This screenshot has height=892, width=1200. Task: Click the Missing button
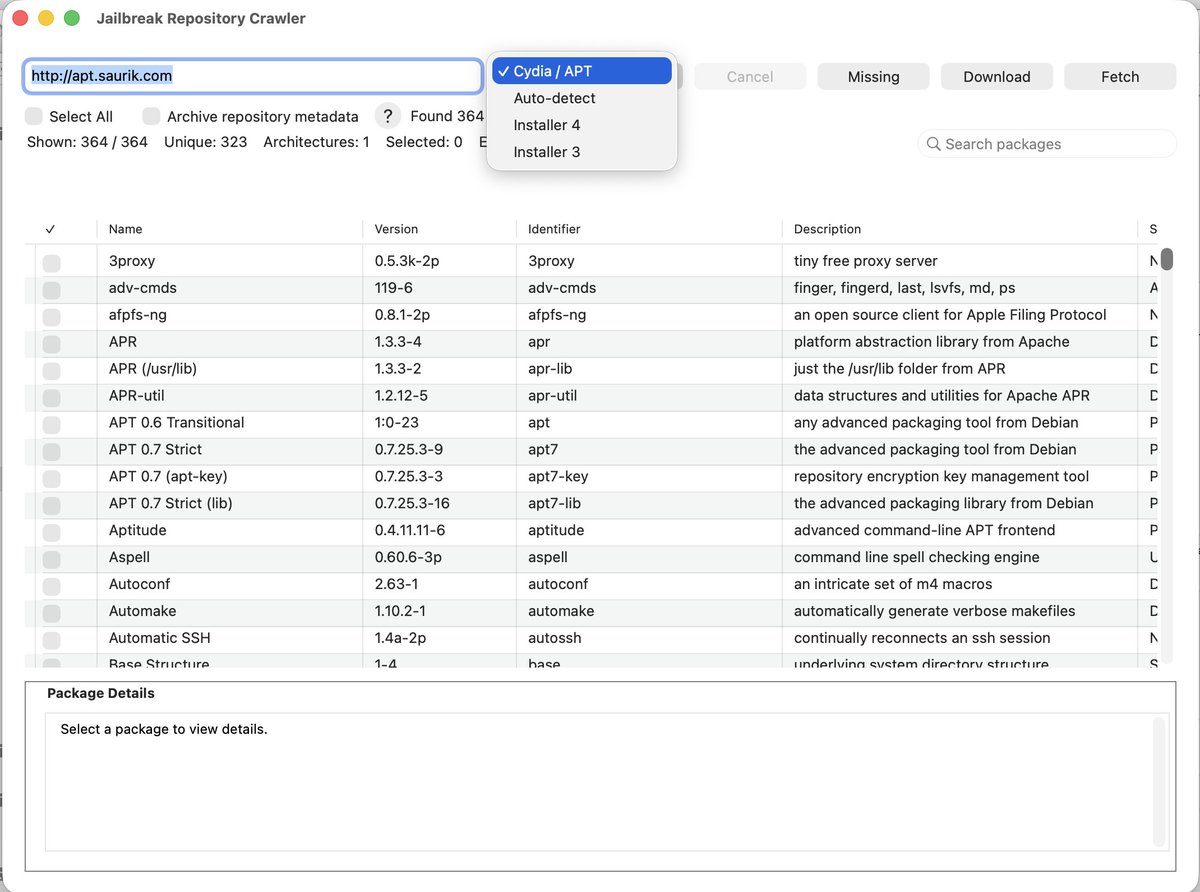874,77
